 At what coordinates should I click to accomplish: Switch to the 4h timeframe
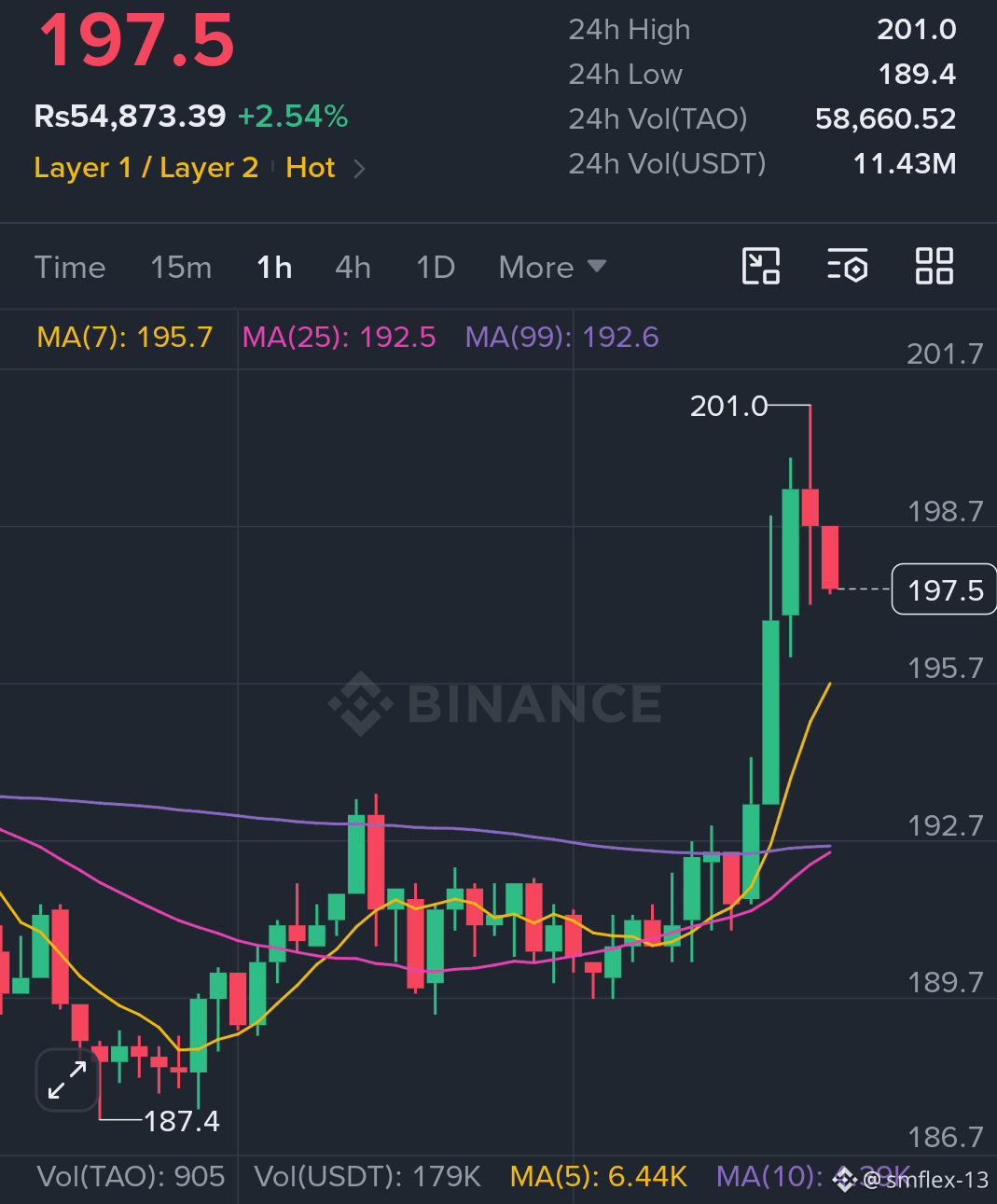tap(353, 268)
